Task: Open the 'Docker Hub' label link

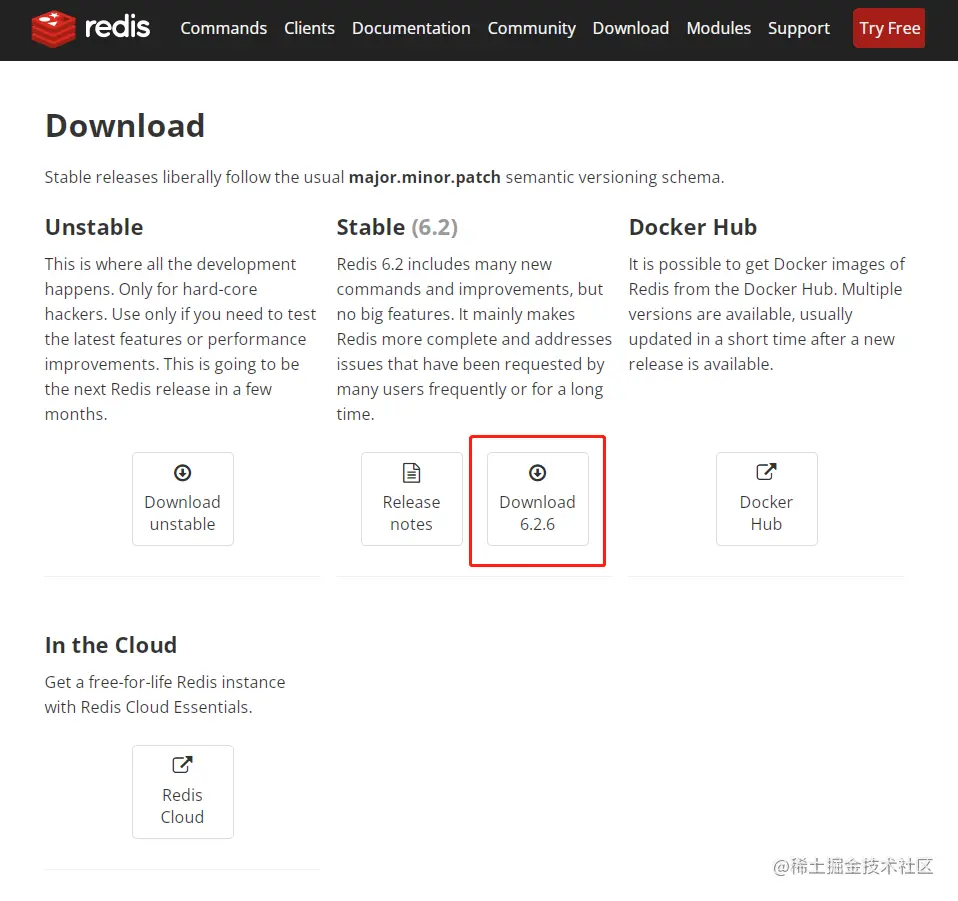Action: [766, 513]
